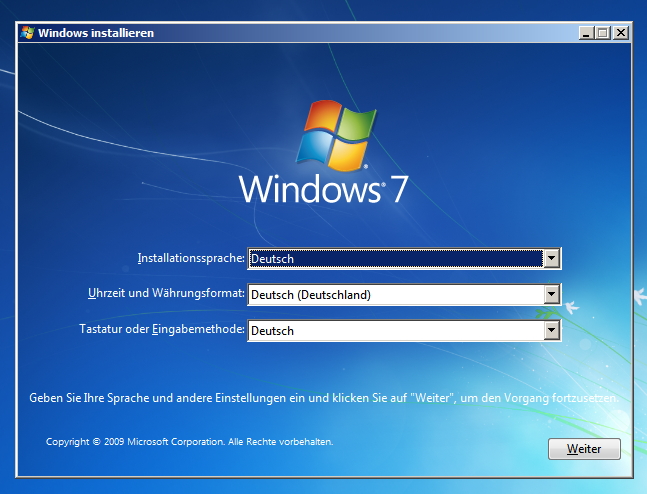
Task: Open the Installationssprache dropdown arrow
Action: click(x=552, y=259)
